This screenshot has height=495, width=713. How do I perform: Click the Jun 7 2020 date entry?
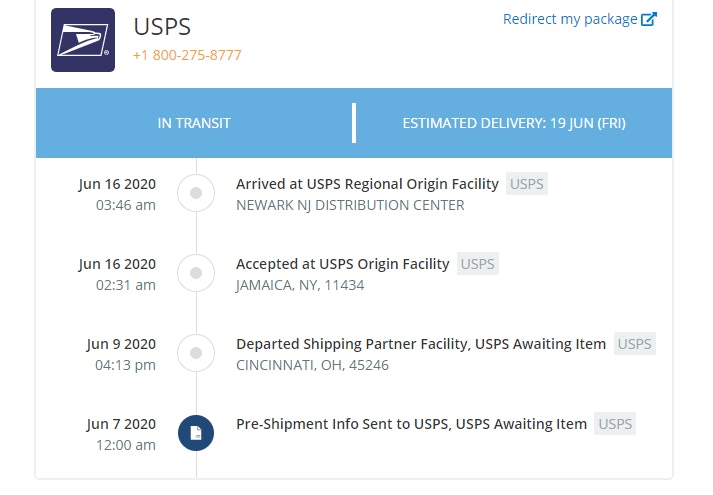click(121, 424)
